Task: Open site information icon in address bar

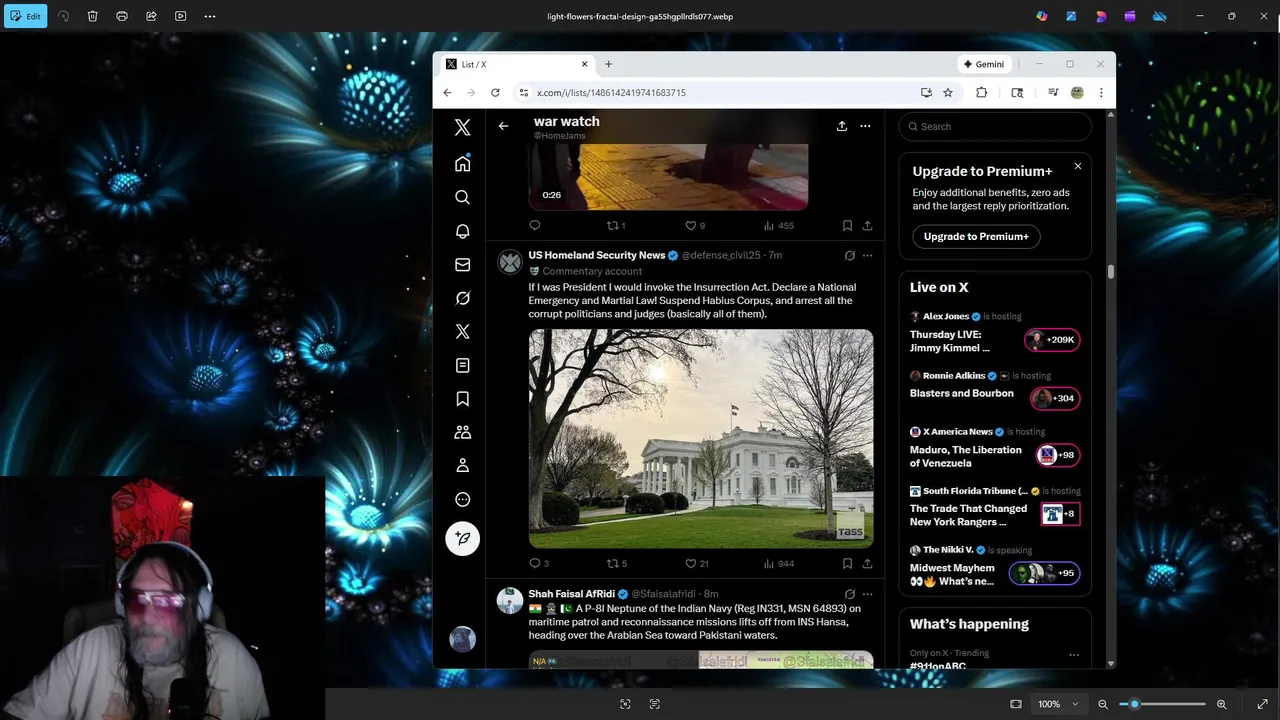Action: (523, 92)
